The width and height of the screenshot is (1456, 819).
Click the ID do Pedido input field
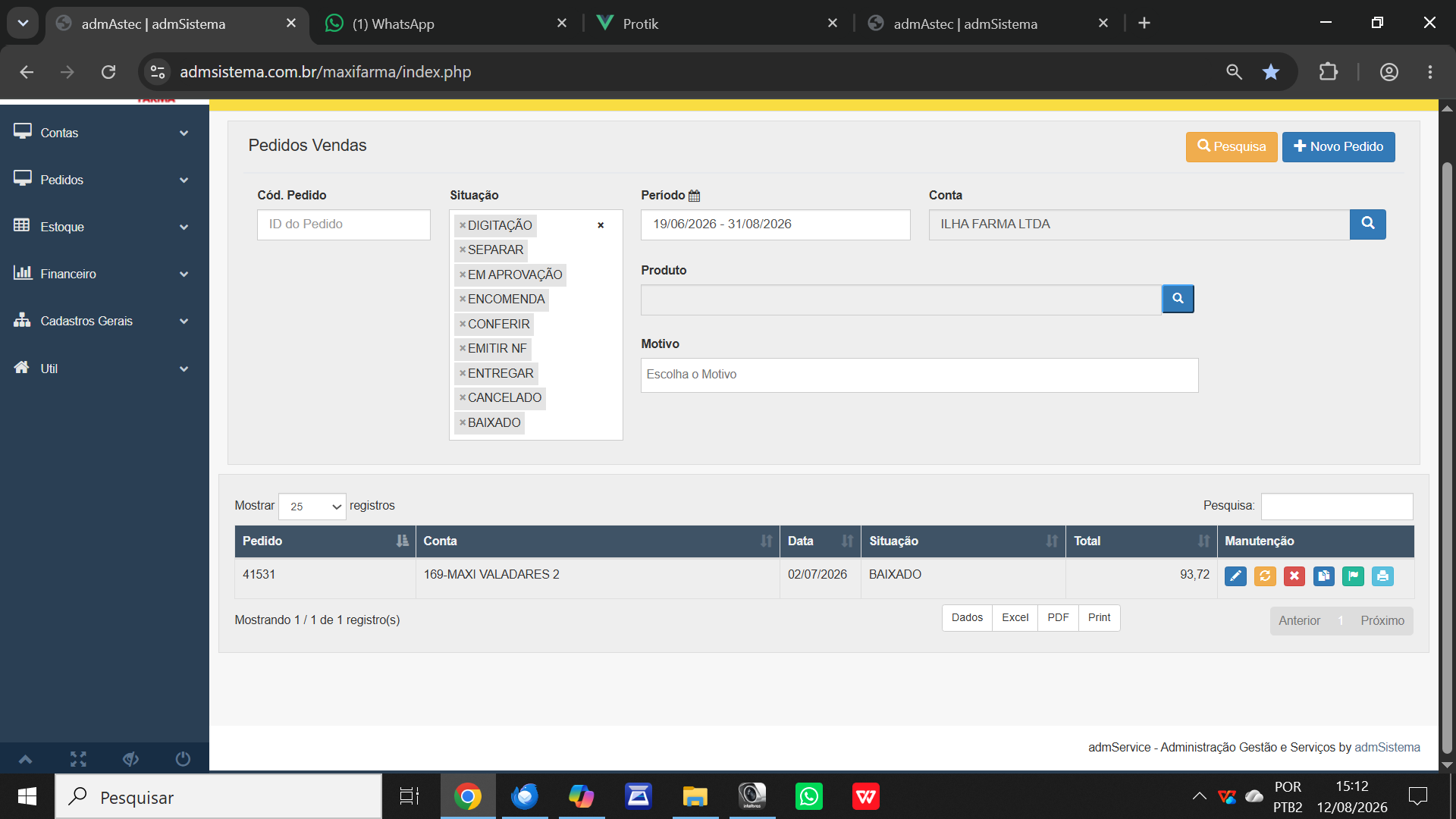(344, 224)
